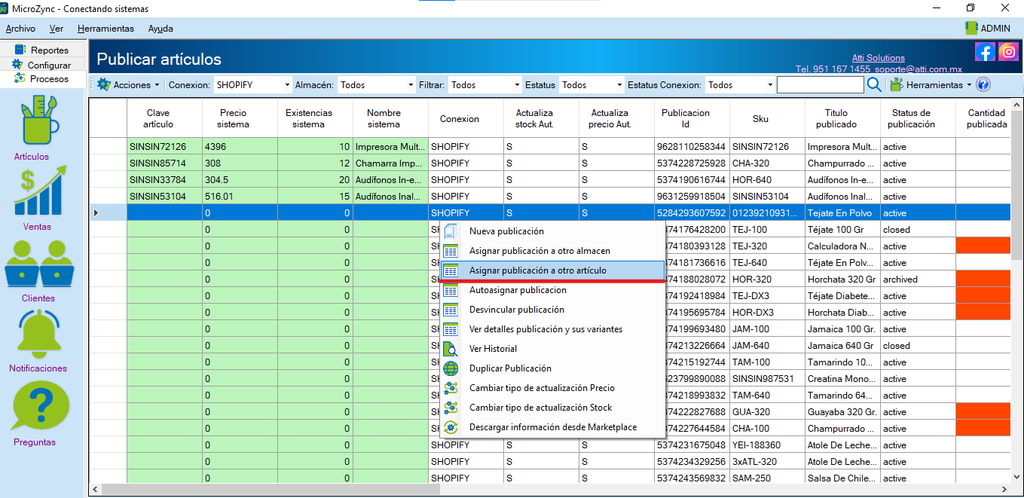Switch to the Configurar tab
This screenshot has height=498, width=1024.
coord(43,65)
